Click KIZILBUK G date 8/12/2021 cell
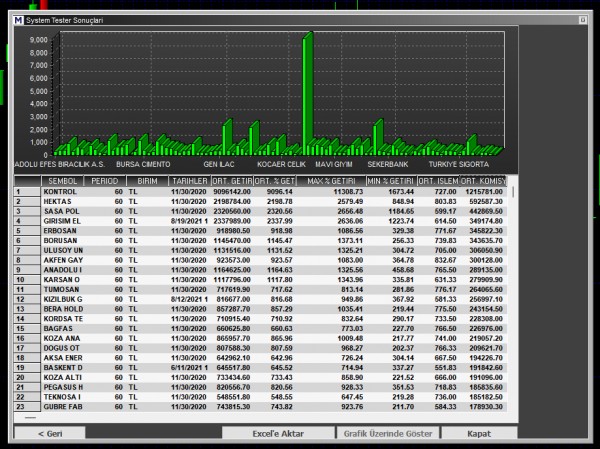This screenshot has height=449, width=600. (x=189, y=299)
